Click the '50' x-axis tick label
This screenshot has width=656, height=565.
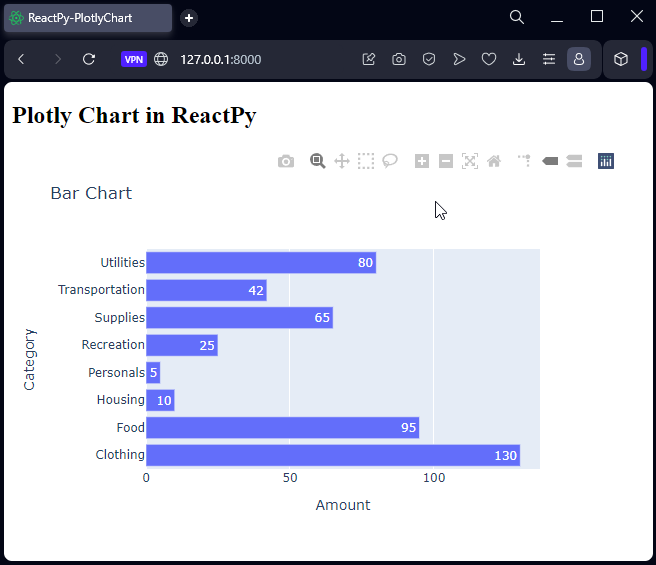pos(290,478)
